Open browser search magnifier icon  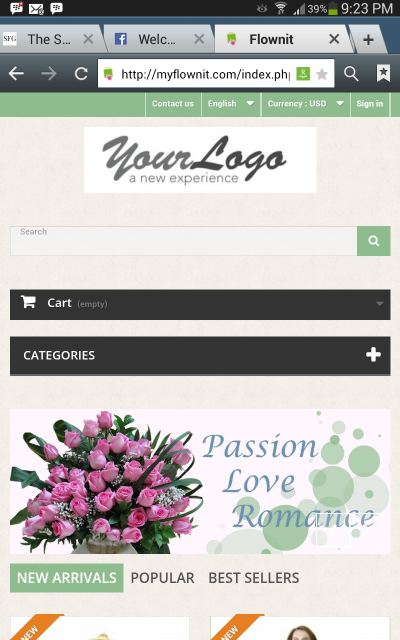coord(351,74)
